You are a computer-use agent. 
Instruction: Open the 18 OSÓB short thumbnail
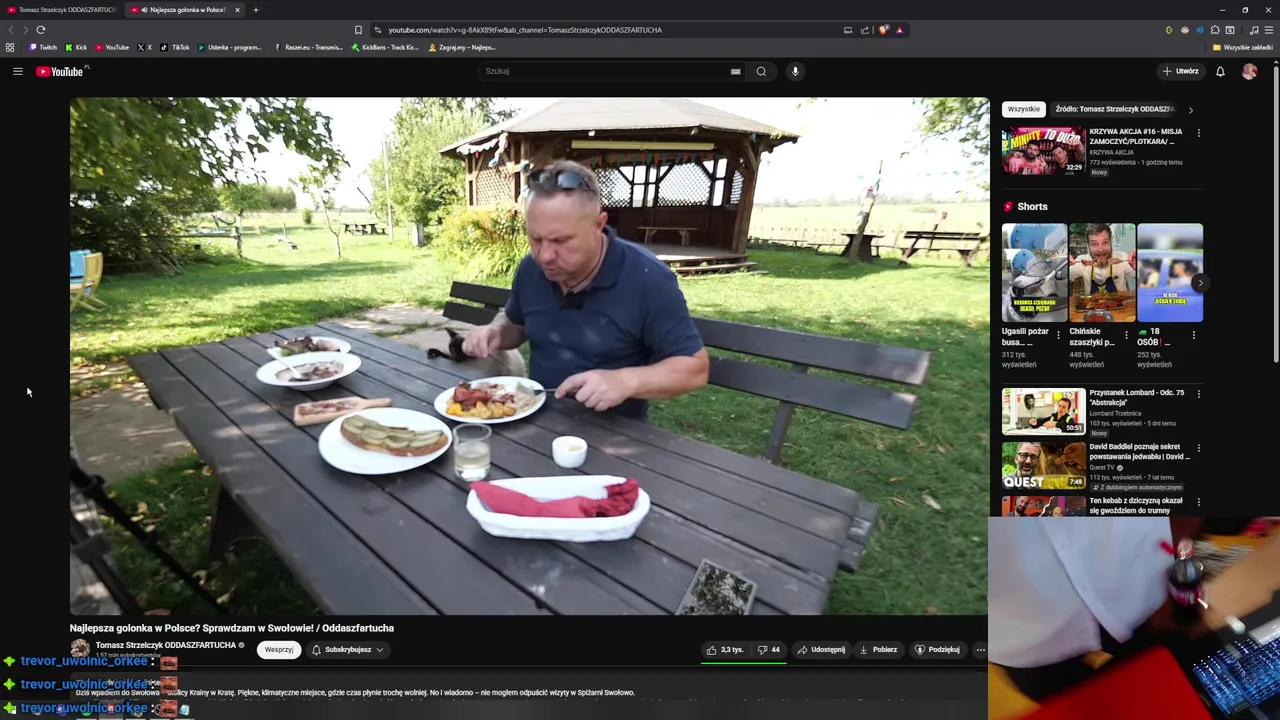click(1170, 272)
